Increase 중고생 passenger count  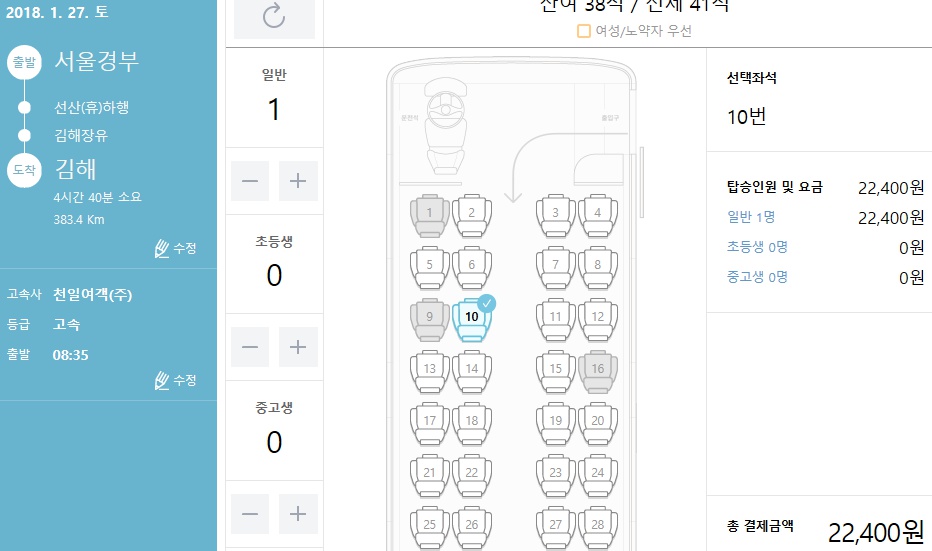click(297, 513)
